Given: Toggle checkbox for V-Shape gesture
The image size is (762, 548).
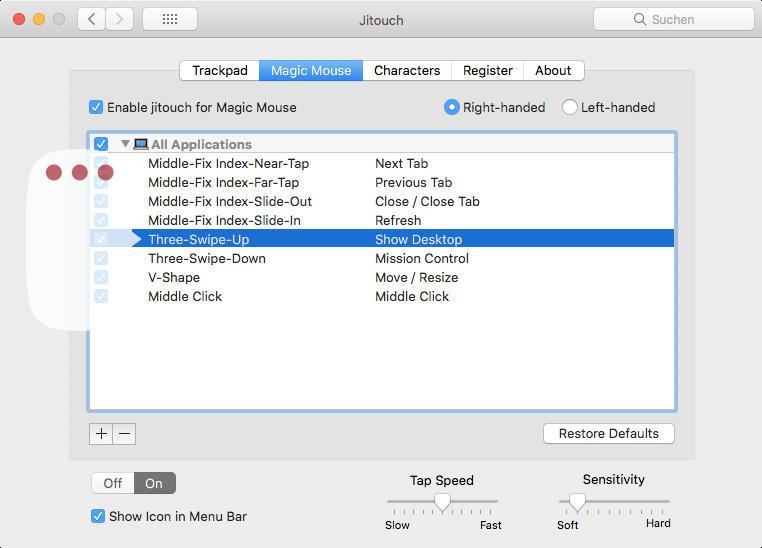Looking at the screenshot, I should pyautogui.click(x=101, y=277).
